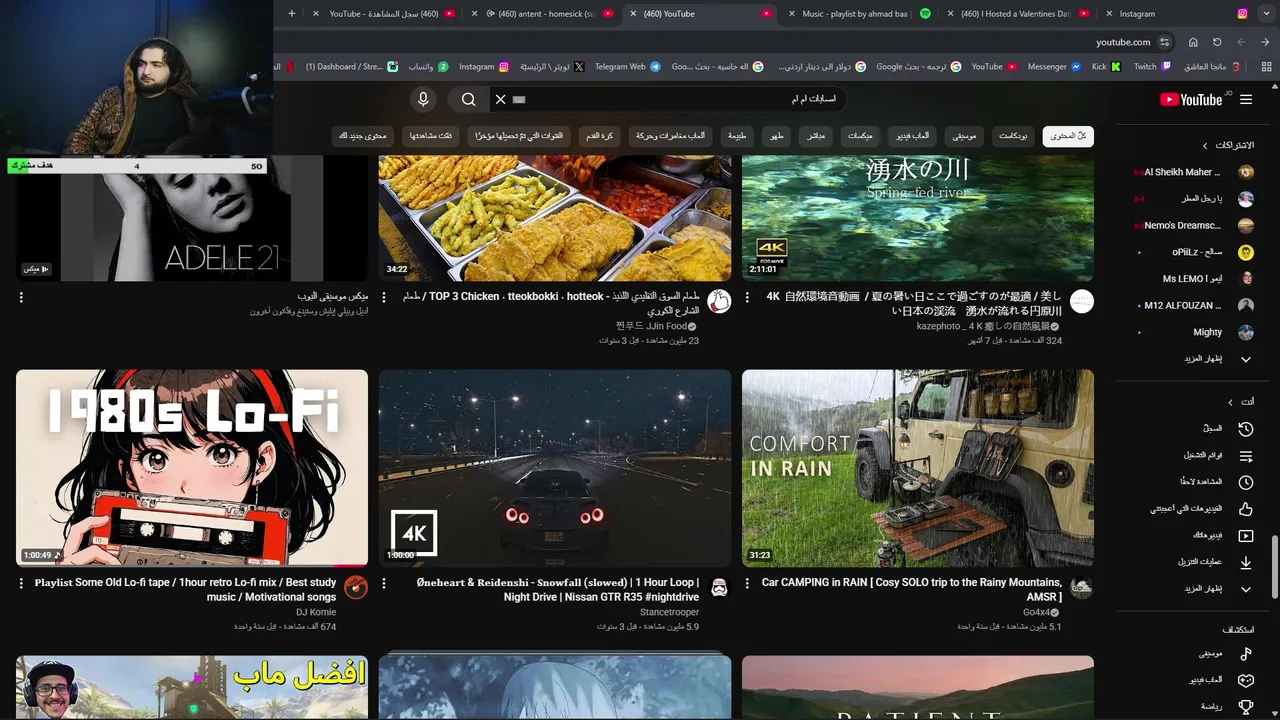Click the magnifier search button
This screenshot has height=720, width=1280.
click(468, 99)
